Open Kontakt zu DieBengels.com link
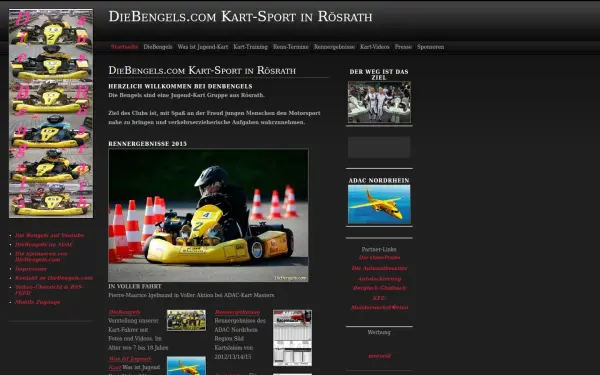The width and height of the screenshot is (600, 375). coord(54,278)
